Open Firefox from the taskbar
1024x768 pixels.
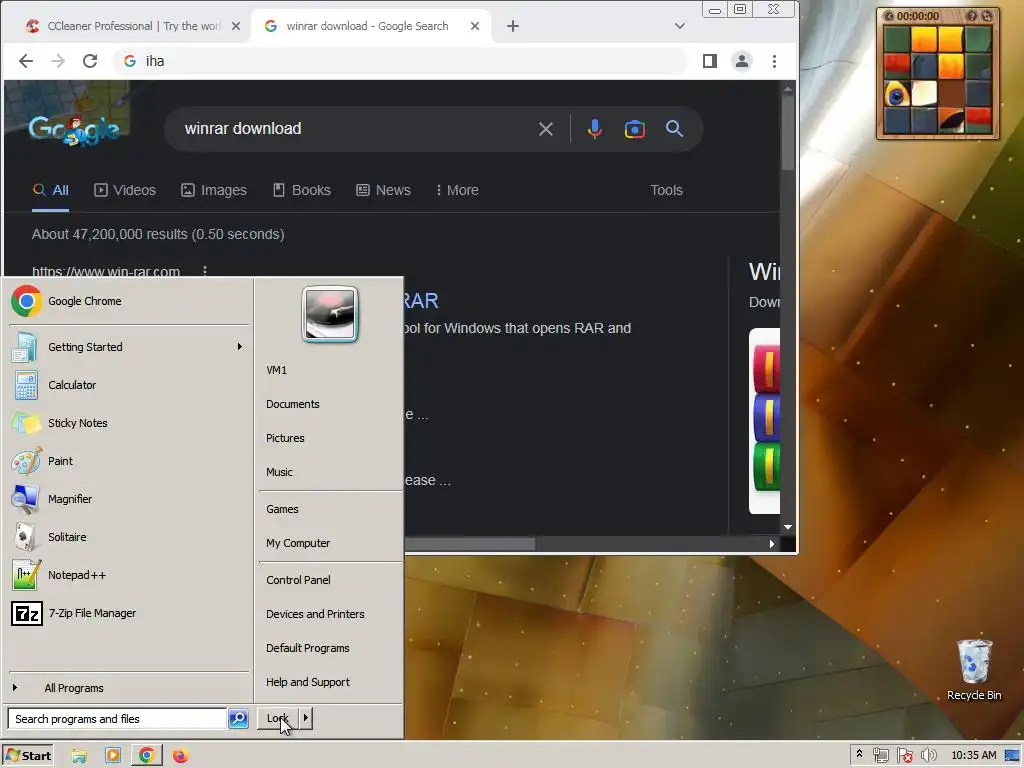[x=180, y=756]
